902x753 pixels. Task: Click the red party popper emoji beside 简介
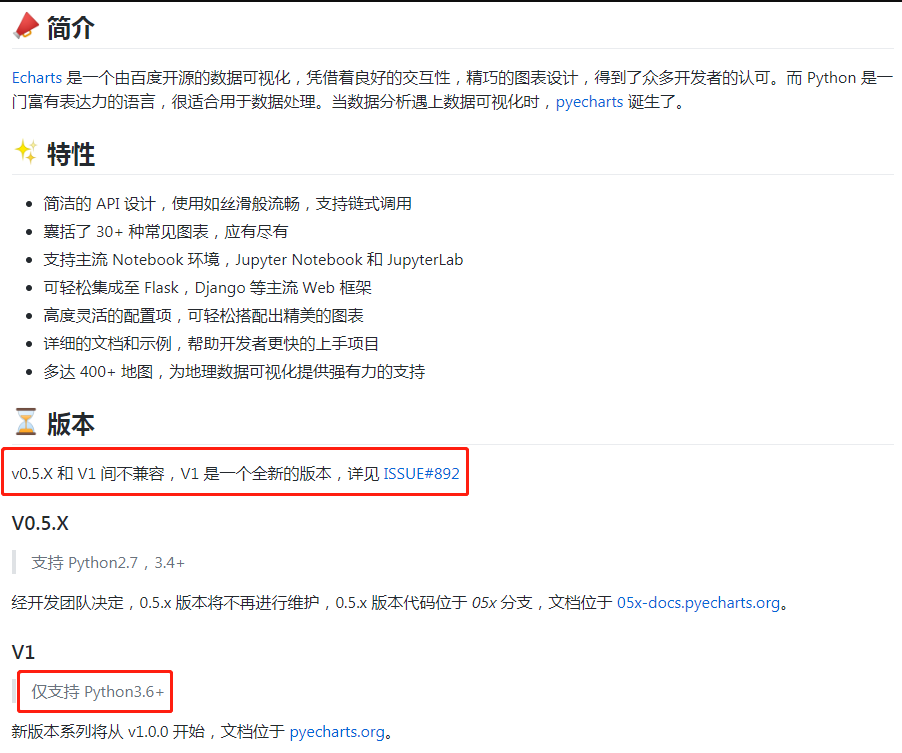point(25,26)
